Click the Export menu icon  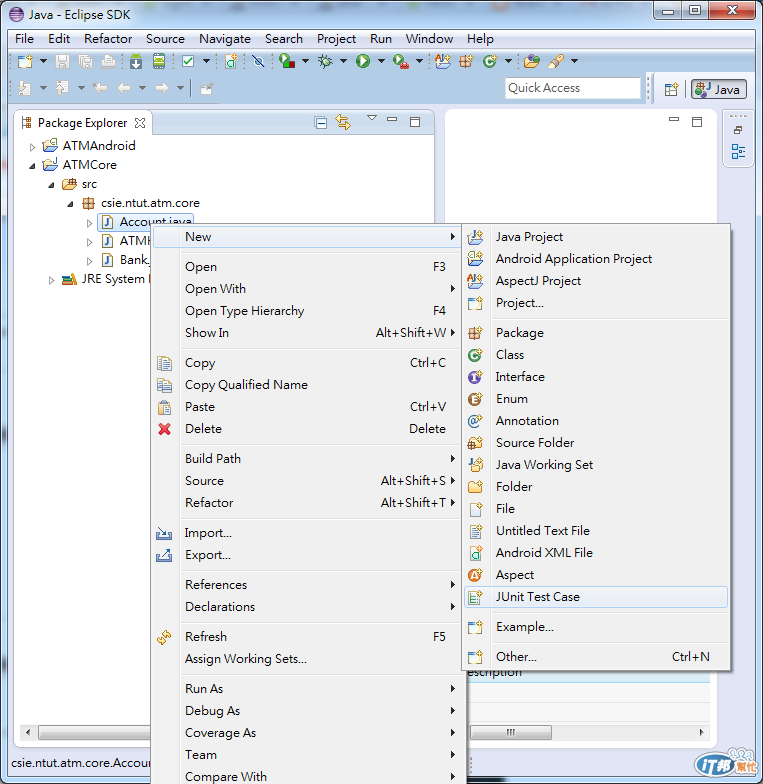[164, 555]
